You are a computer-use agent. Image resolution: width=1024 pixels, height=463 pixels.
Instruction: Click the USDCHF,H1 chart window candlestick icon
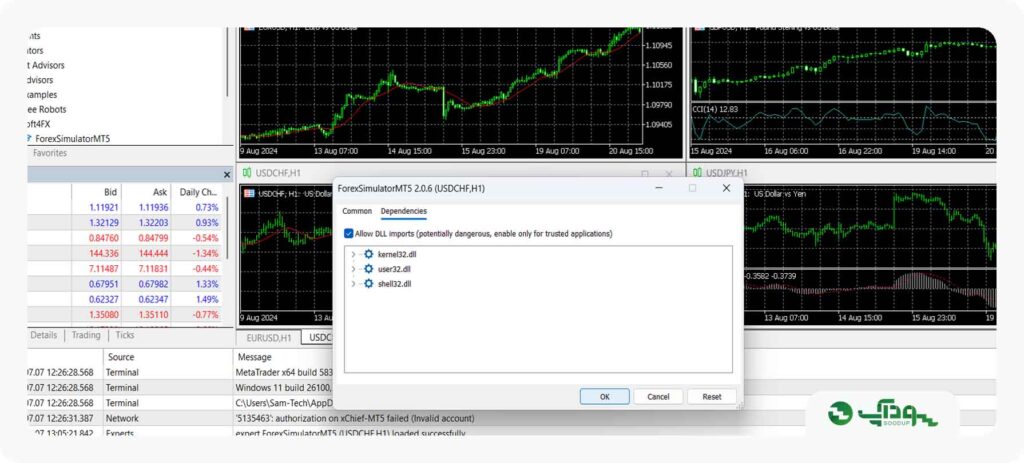click(x=247, y=173)
